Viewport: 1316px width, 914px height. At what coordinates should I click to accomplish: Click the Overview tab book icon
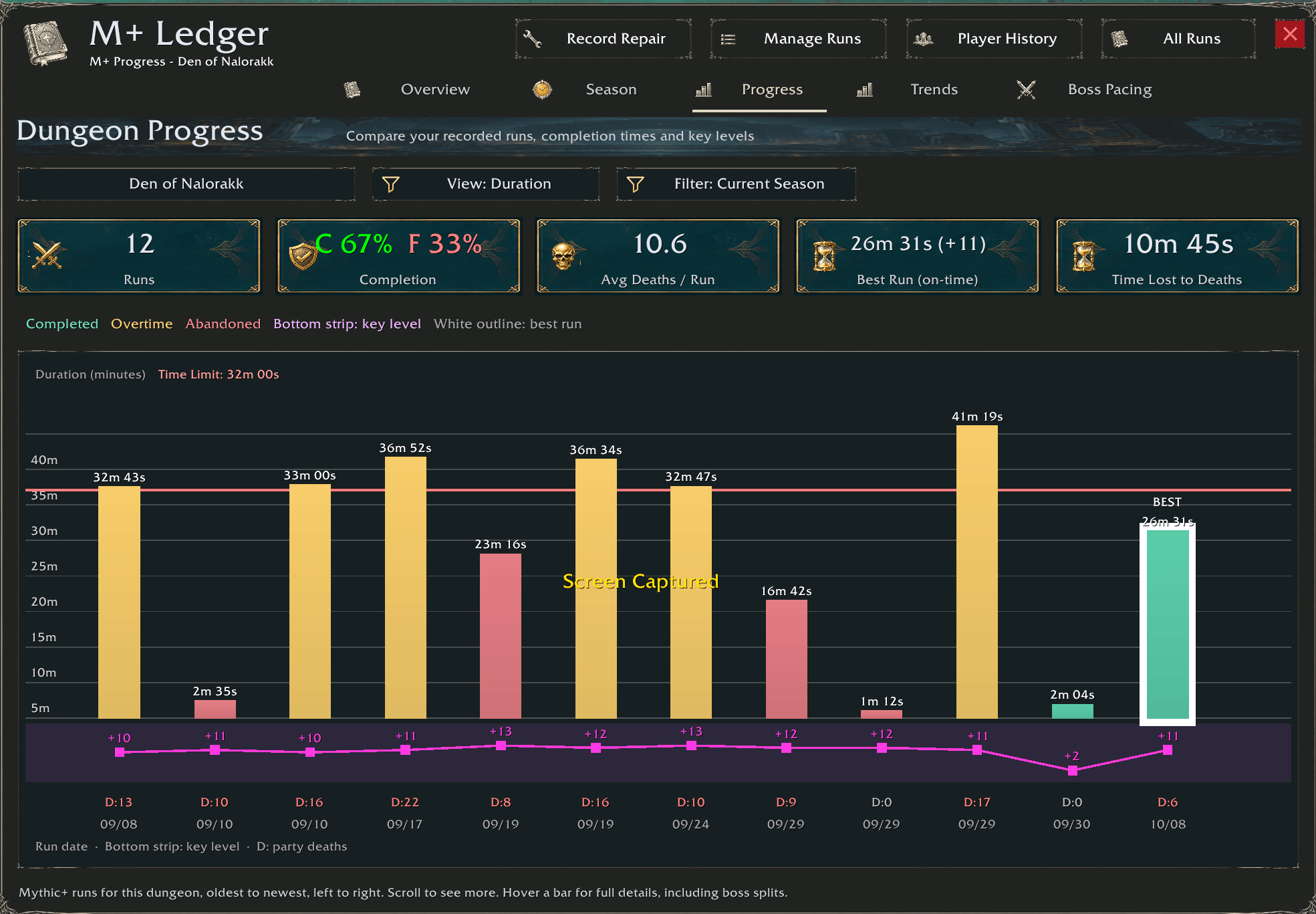click(352, 90)
